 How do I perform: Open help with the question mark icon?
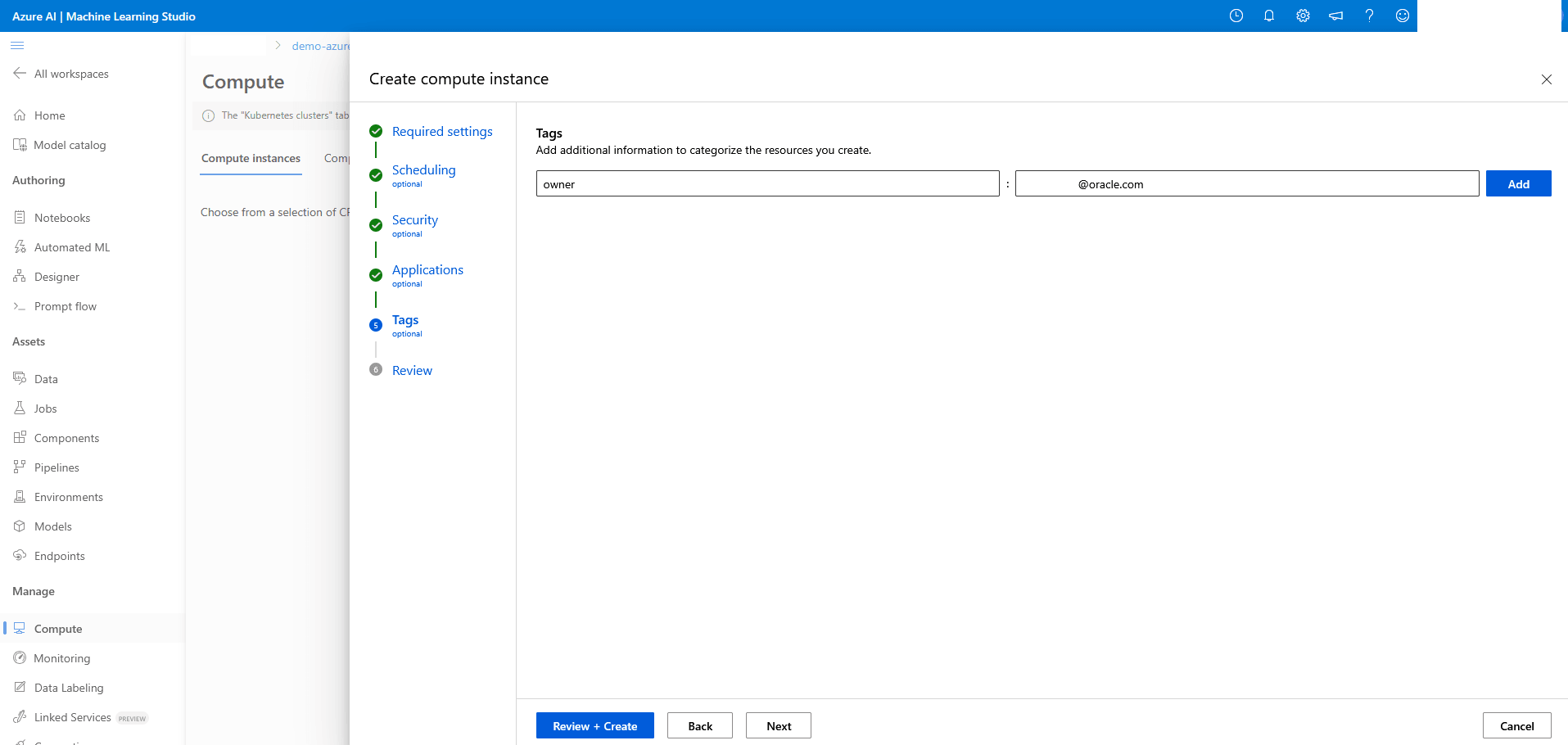click(x=1369, y=16)
